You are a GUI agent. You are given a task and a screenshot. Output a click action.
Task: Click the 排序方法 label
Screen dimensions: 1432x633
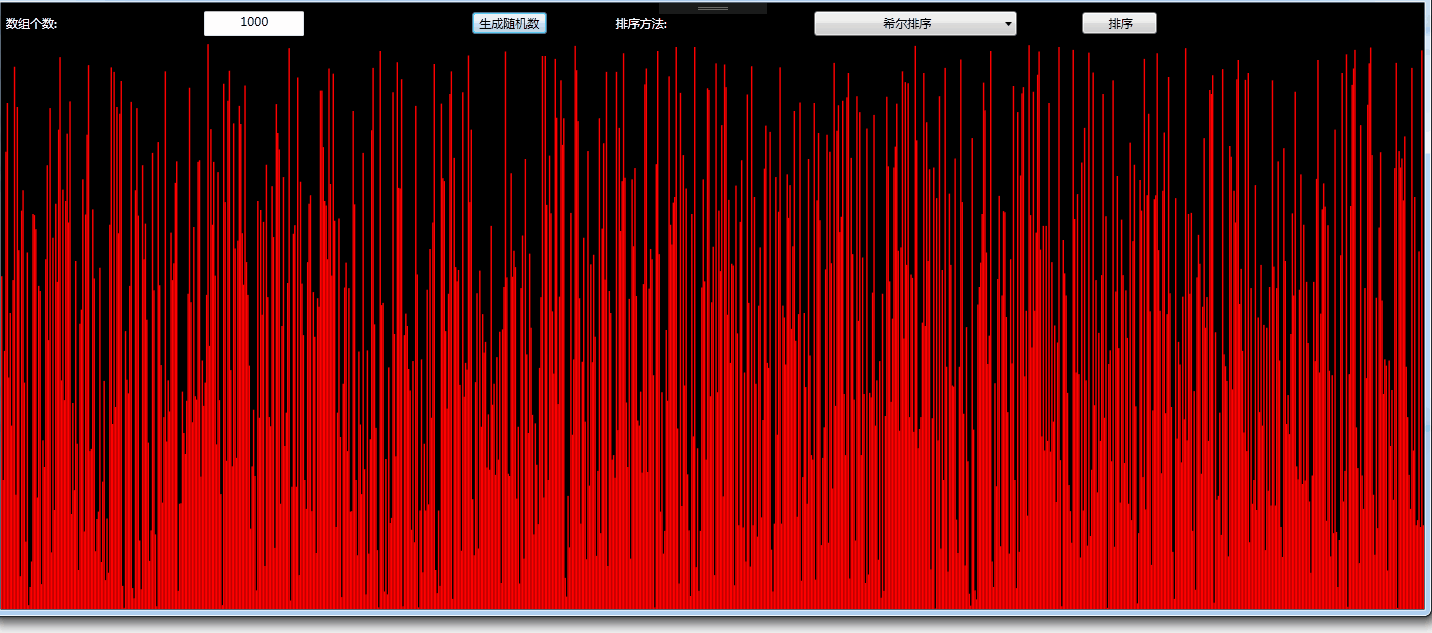pyautogui.click(x=641, y=24)
